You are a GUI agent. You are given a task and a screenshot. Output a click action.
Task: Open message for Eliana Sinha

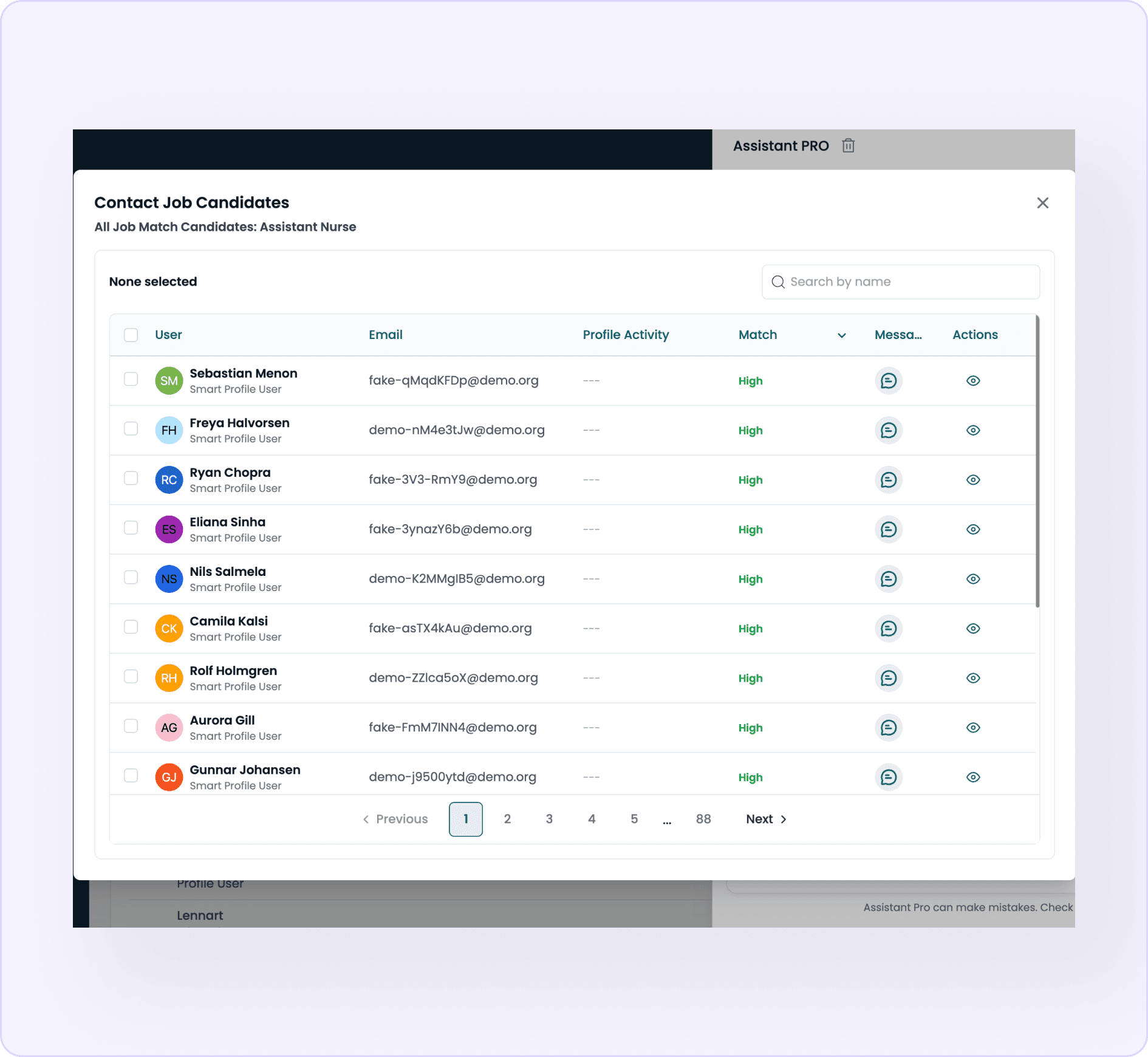click(x=889, y=529)
